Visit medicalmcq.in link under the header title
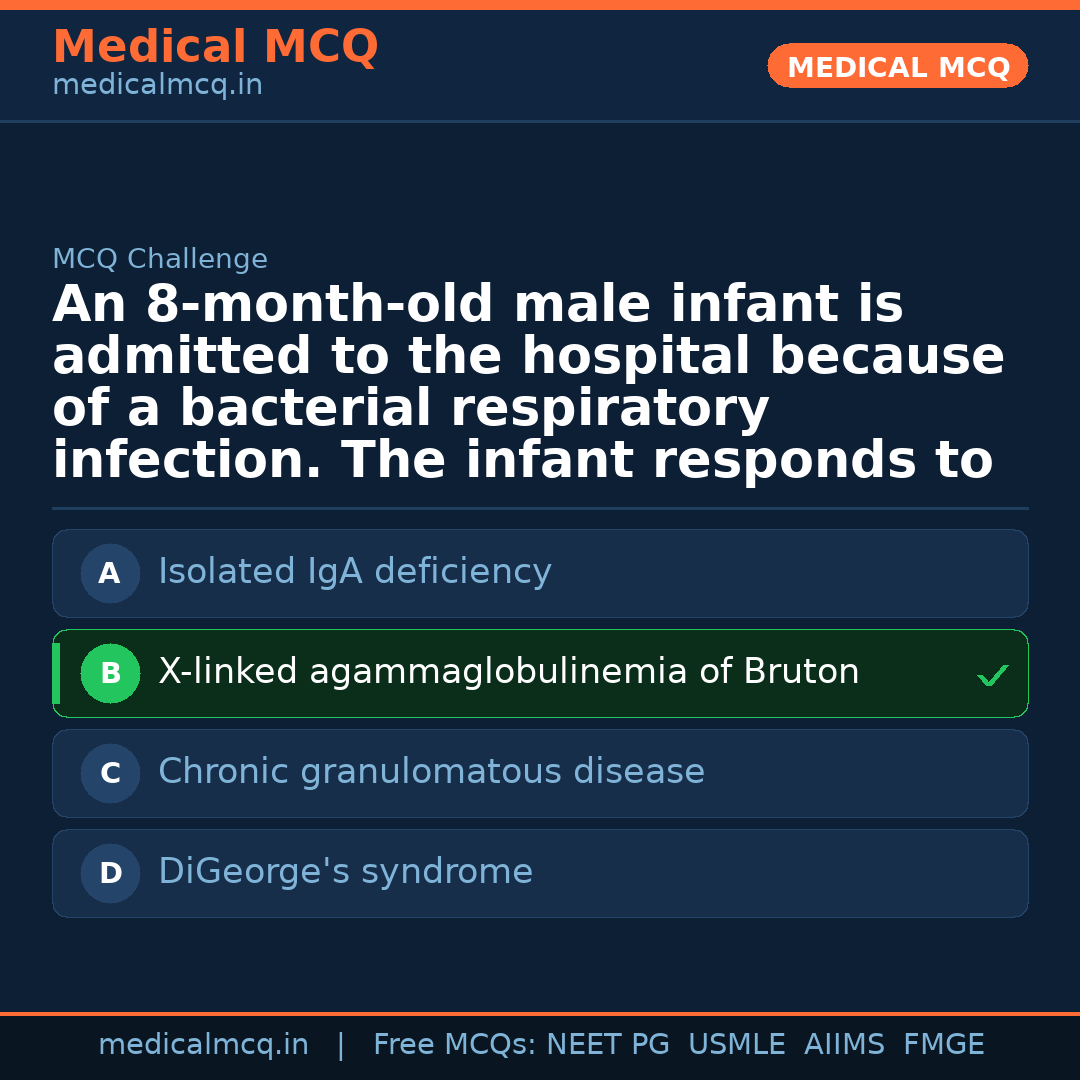 click(157, 86)
